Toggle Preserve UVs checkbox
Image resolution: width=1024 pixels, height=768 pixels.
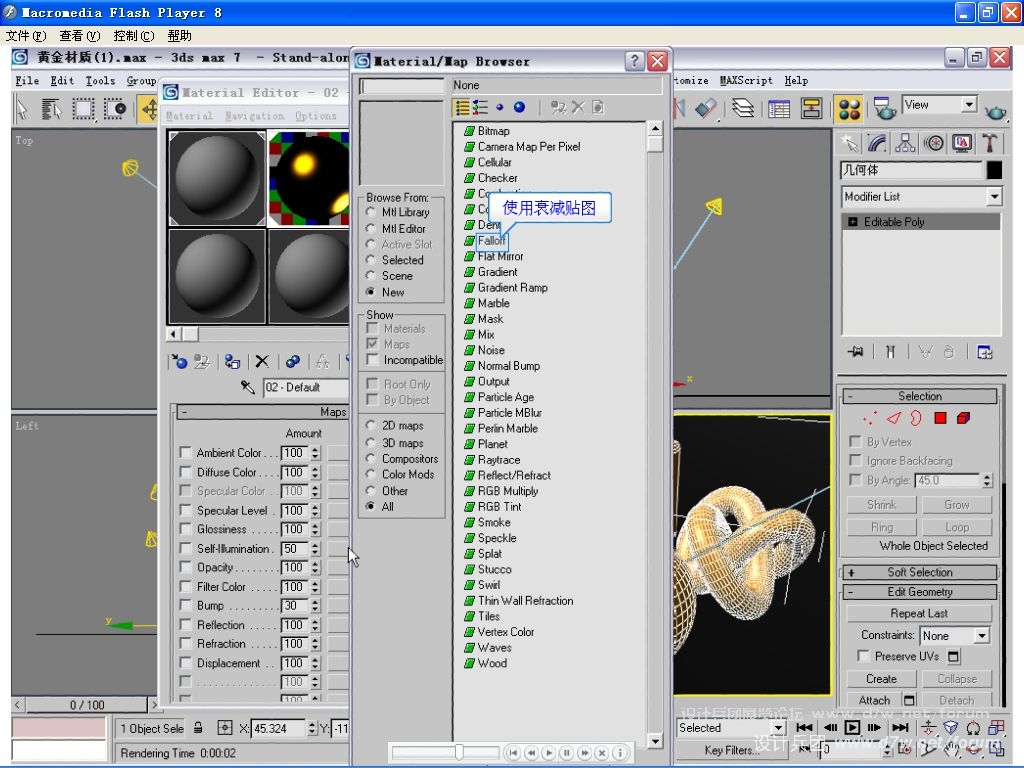pos(863,656)
